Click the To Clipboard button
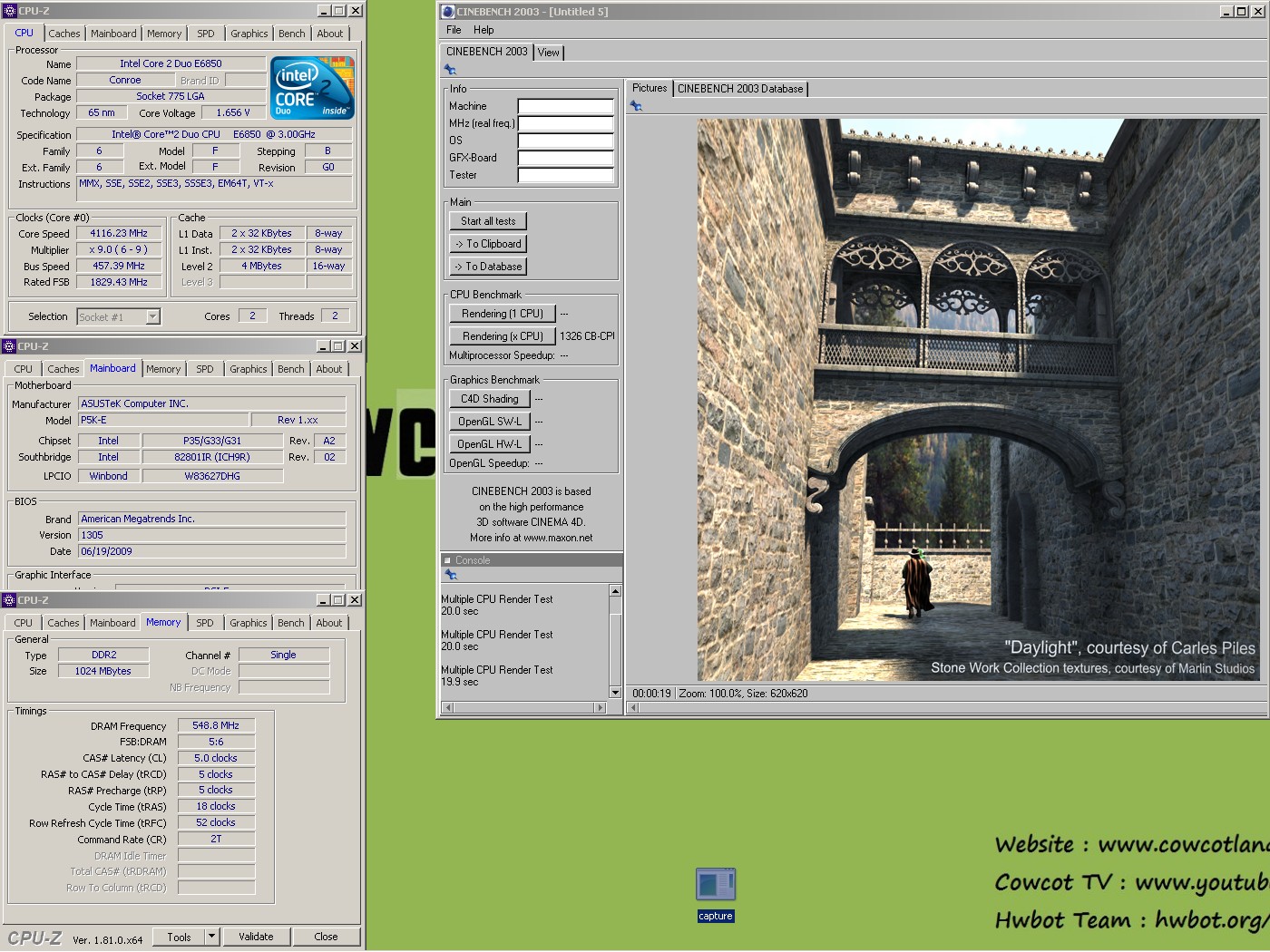 point(488,244)
